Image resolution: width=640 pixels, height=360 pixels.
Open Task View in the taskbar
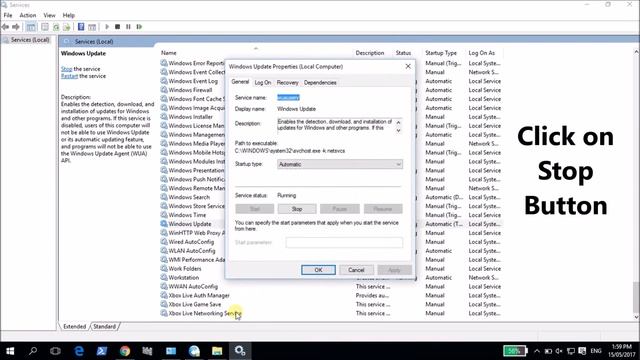(x=55, y=351)
